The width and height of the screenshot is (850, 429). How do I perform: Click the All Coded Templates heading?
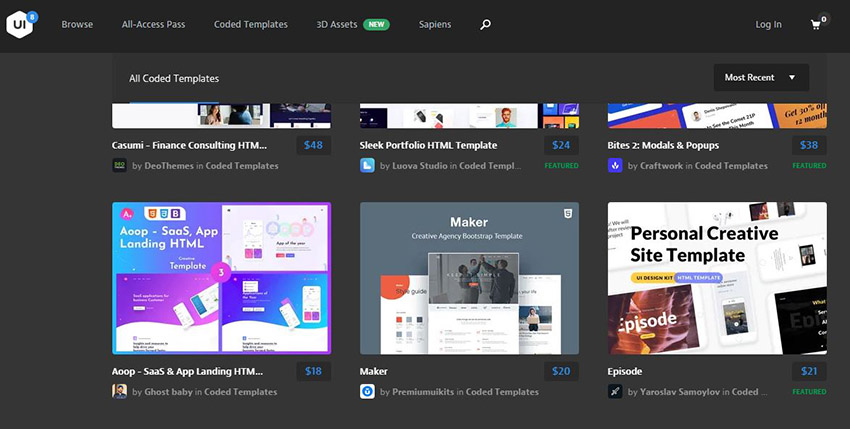[x=174, y=79]
